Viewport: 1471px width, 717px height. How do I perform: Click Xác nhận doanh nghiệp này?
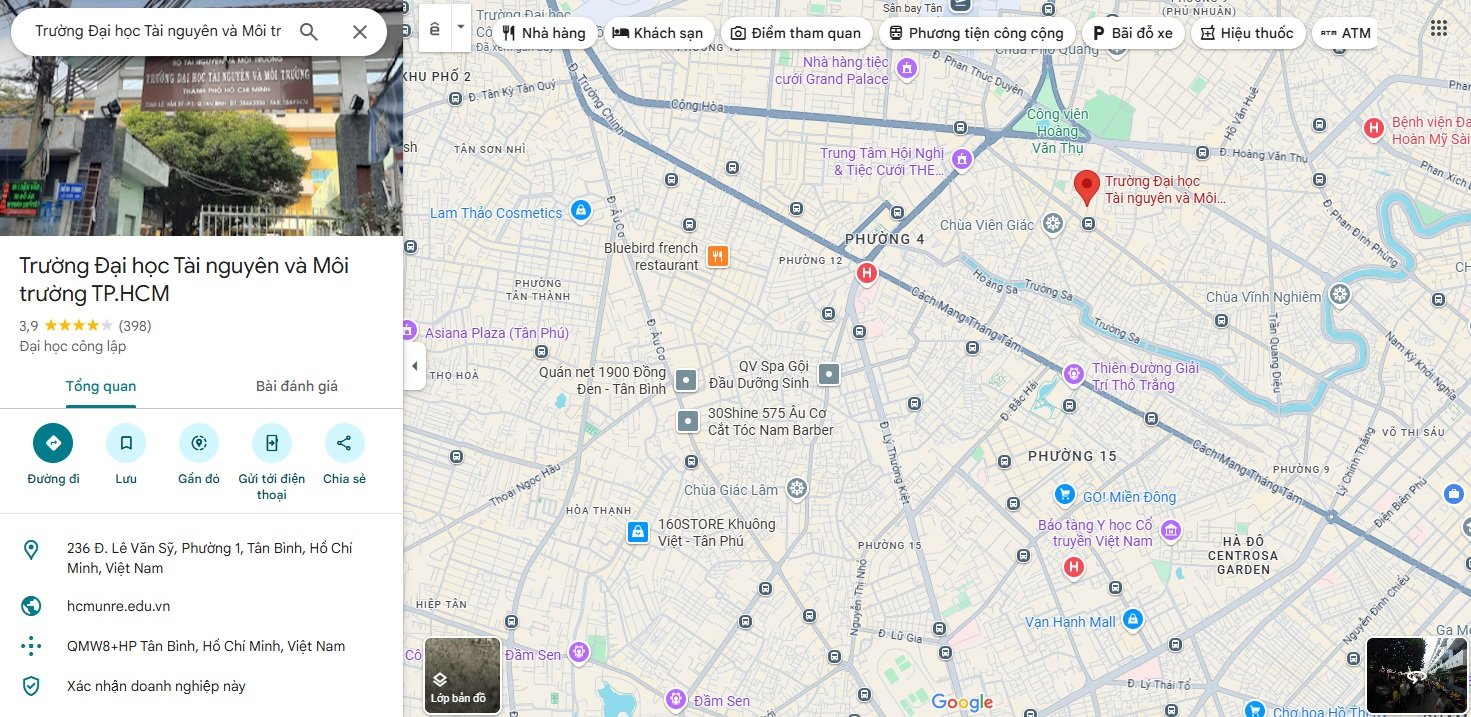155,686
